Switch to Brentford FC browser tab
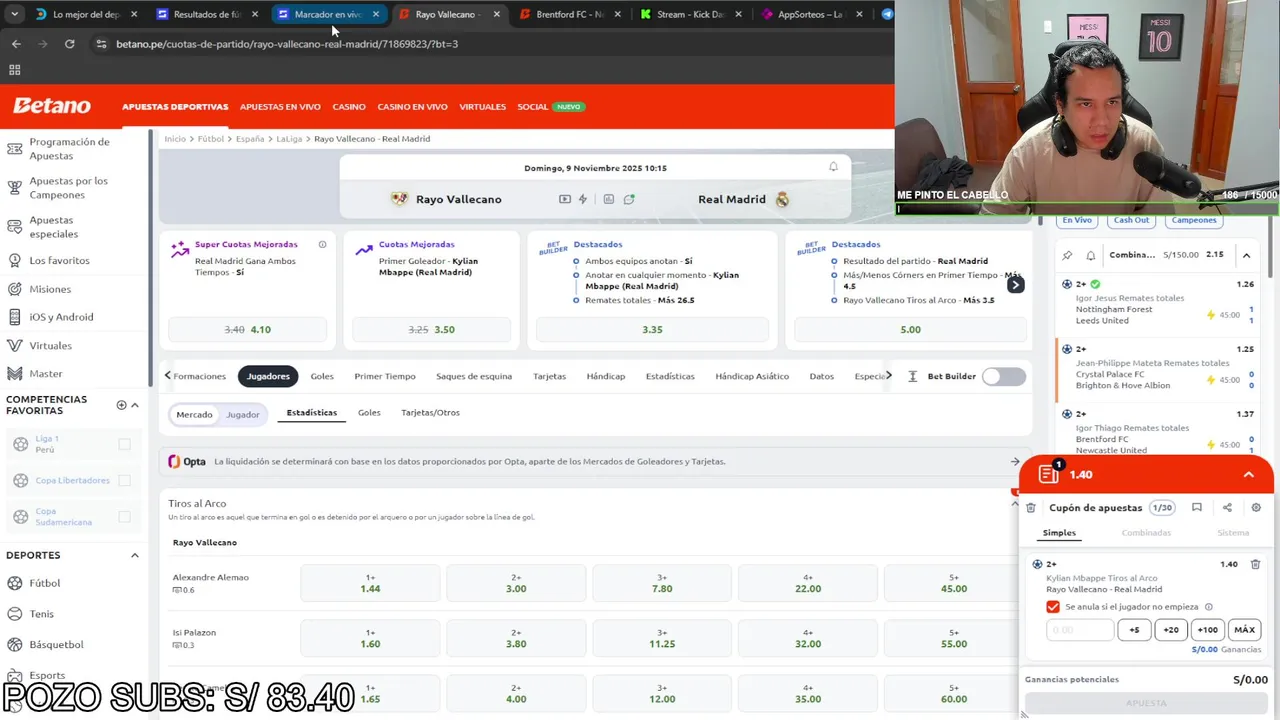Screen dimensions: 1280x720 (x=570, y=14)
